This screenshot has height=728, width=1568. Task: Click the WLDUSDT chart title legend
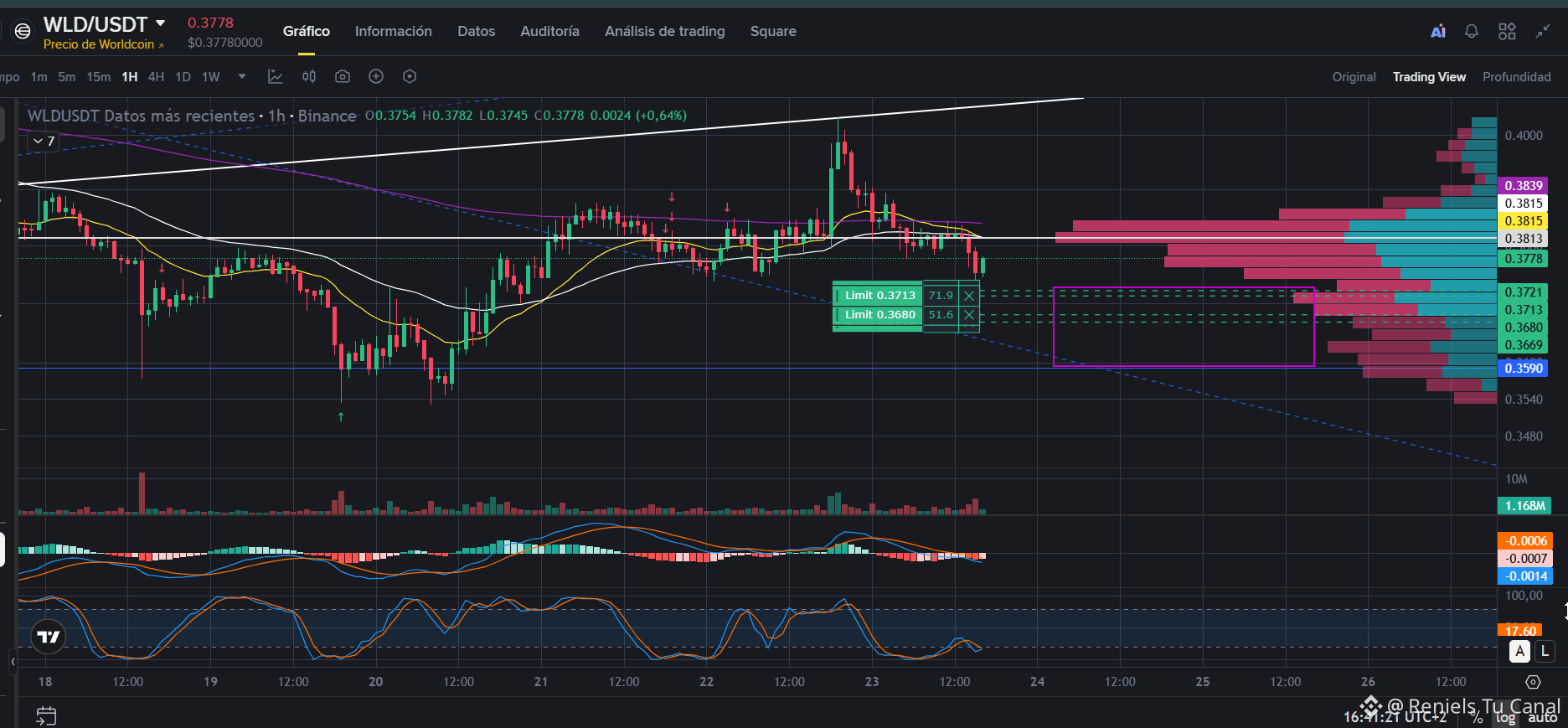coord(192,116)
